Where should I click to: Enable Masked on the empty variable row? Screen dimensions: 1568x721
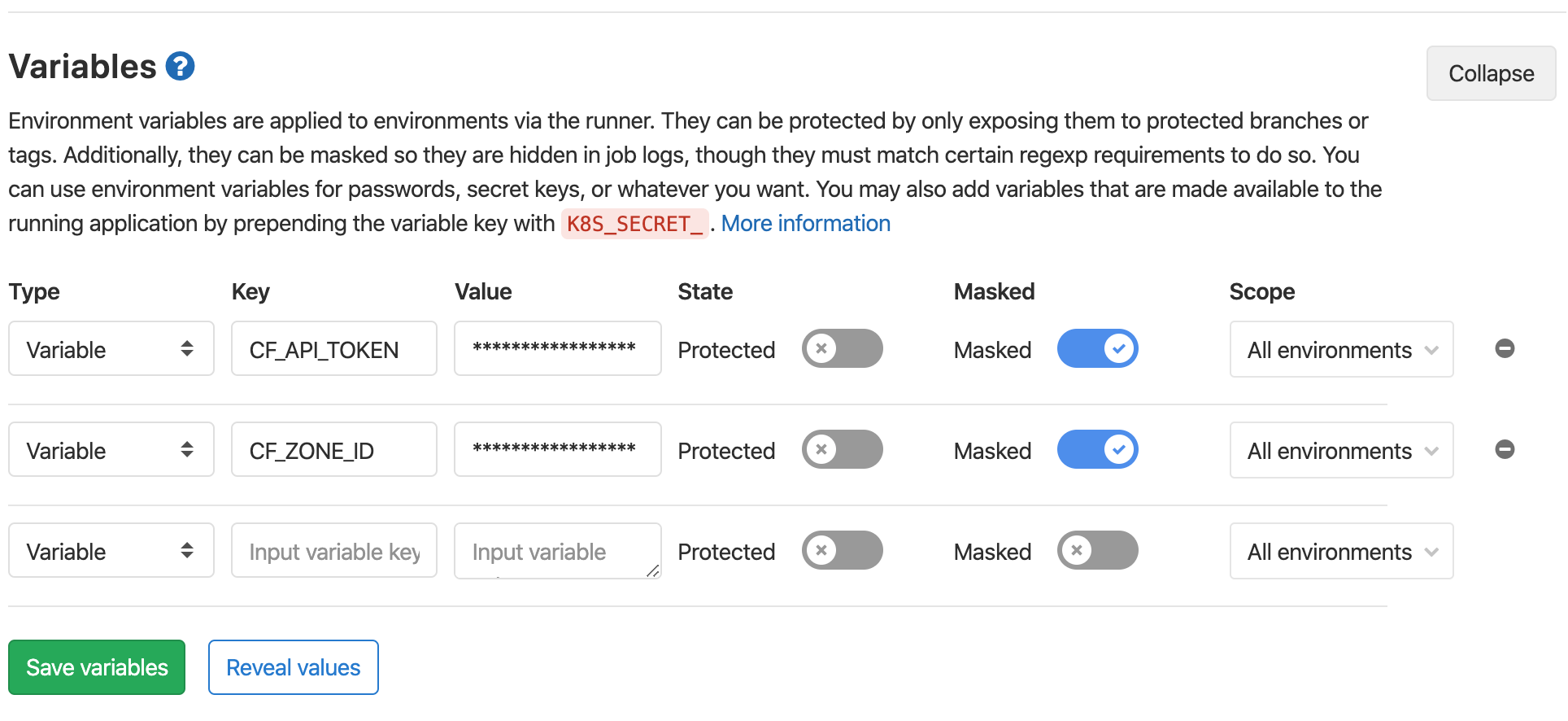coord(1098,550)
